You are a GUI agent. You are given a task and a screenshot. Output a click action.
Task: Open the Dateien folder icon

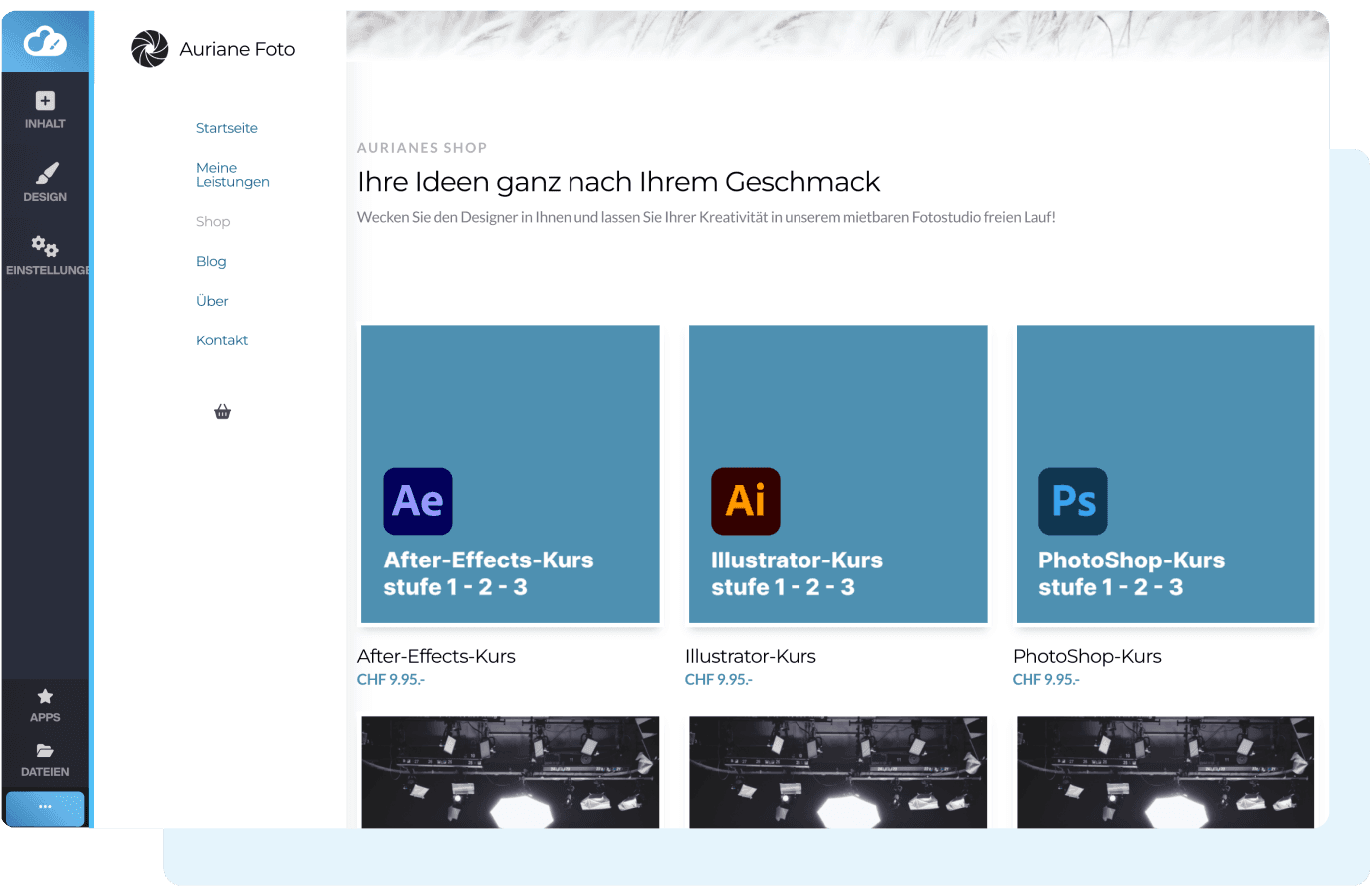click(45, 750)
